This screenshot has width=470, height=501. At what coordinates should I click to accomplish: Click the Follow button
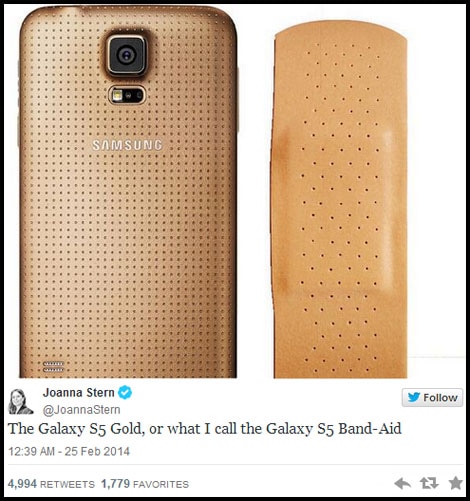pos(432,397)
